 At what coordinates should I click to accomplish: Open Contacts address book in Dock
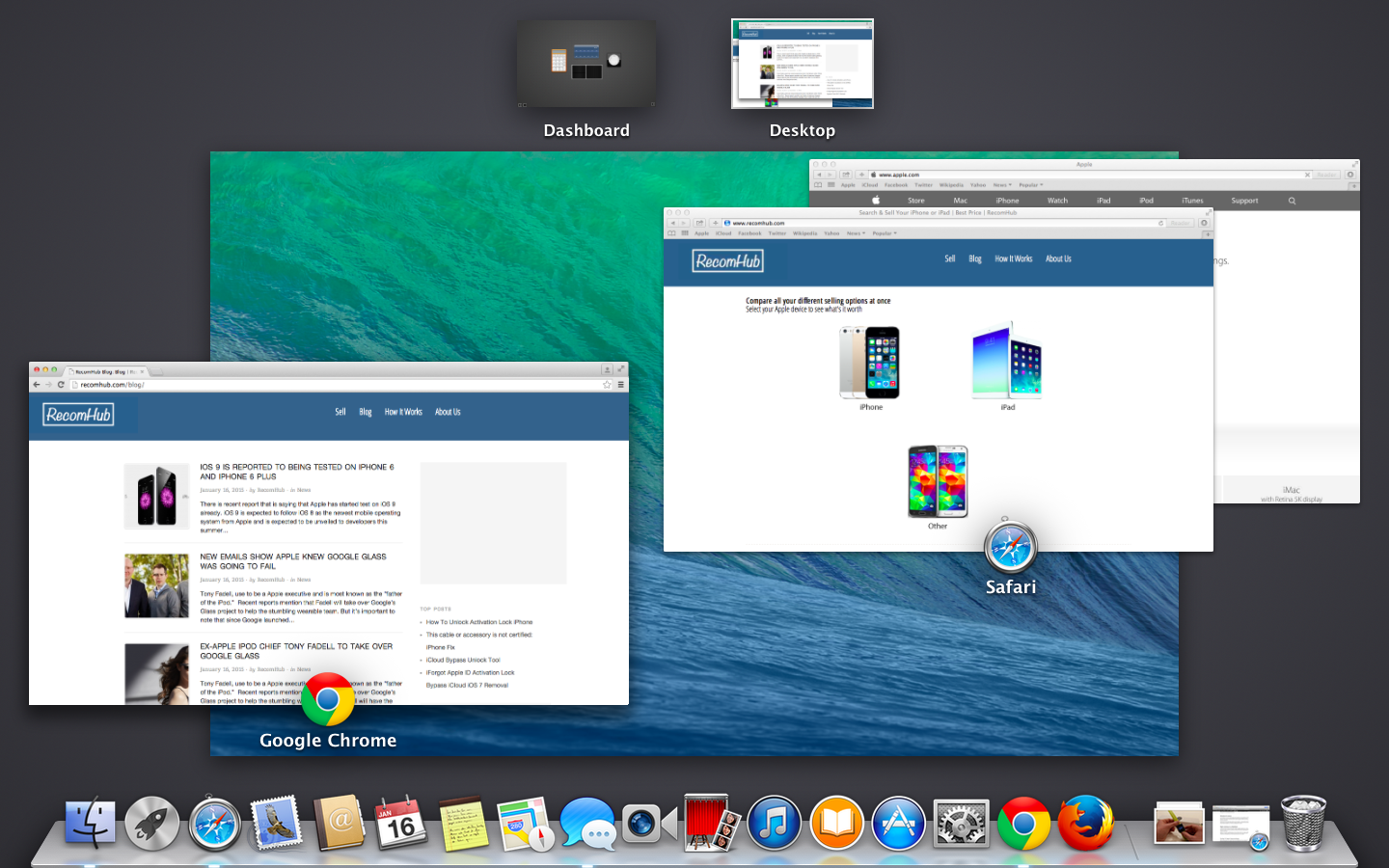[340, 823]
